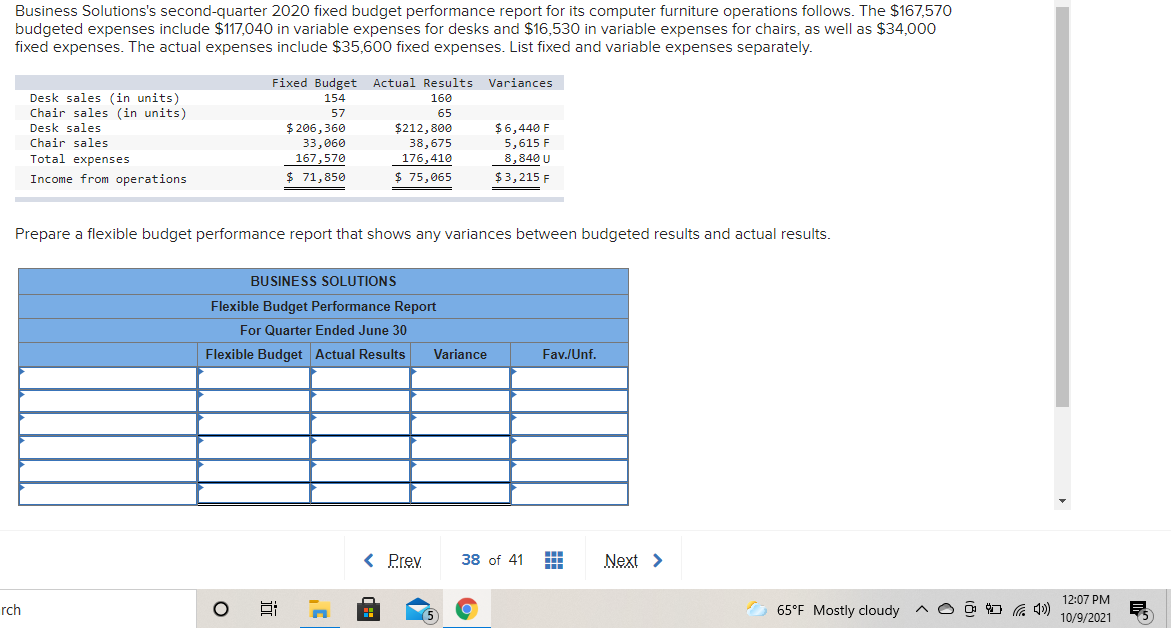Open the third row label dropdown cell
The image size is (1171, 628).
point(108,424)
